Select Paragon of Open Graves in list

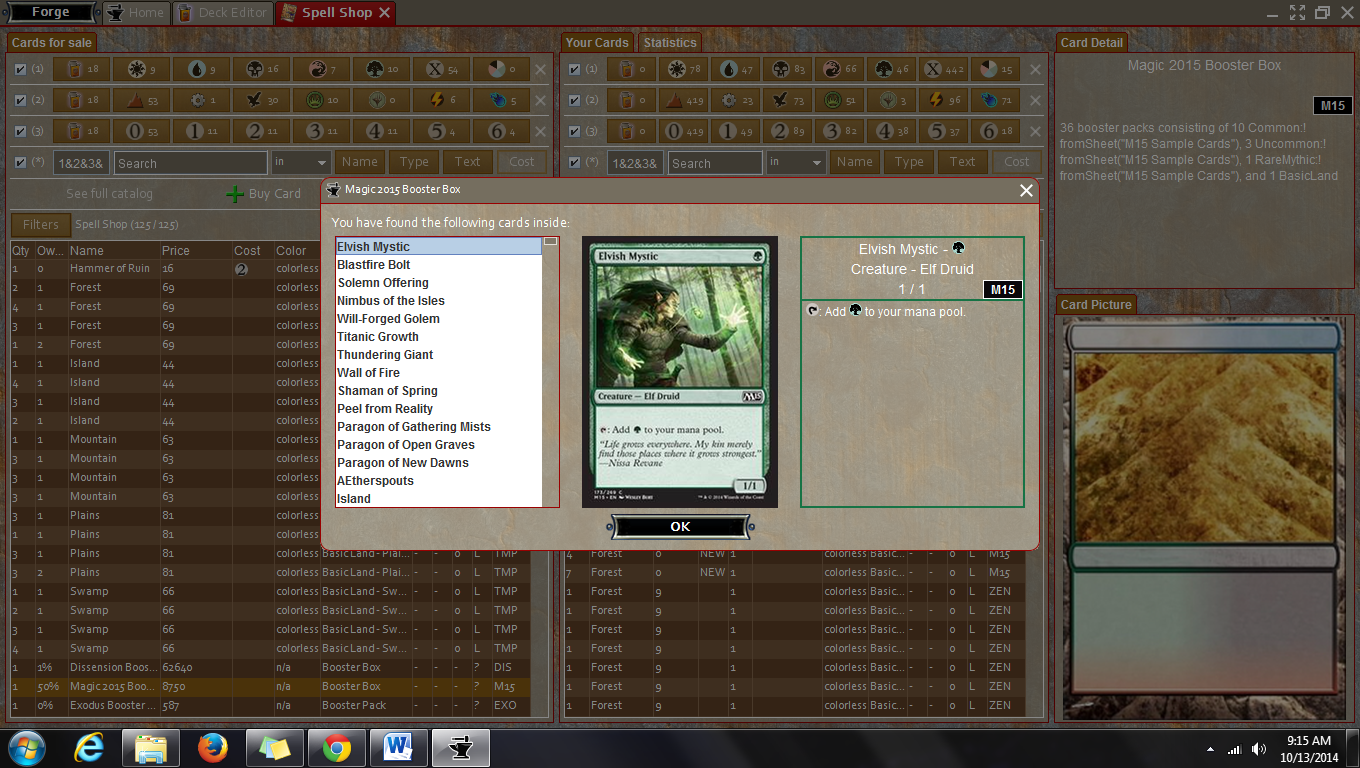coord(439,445)
